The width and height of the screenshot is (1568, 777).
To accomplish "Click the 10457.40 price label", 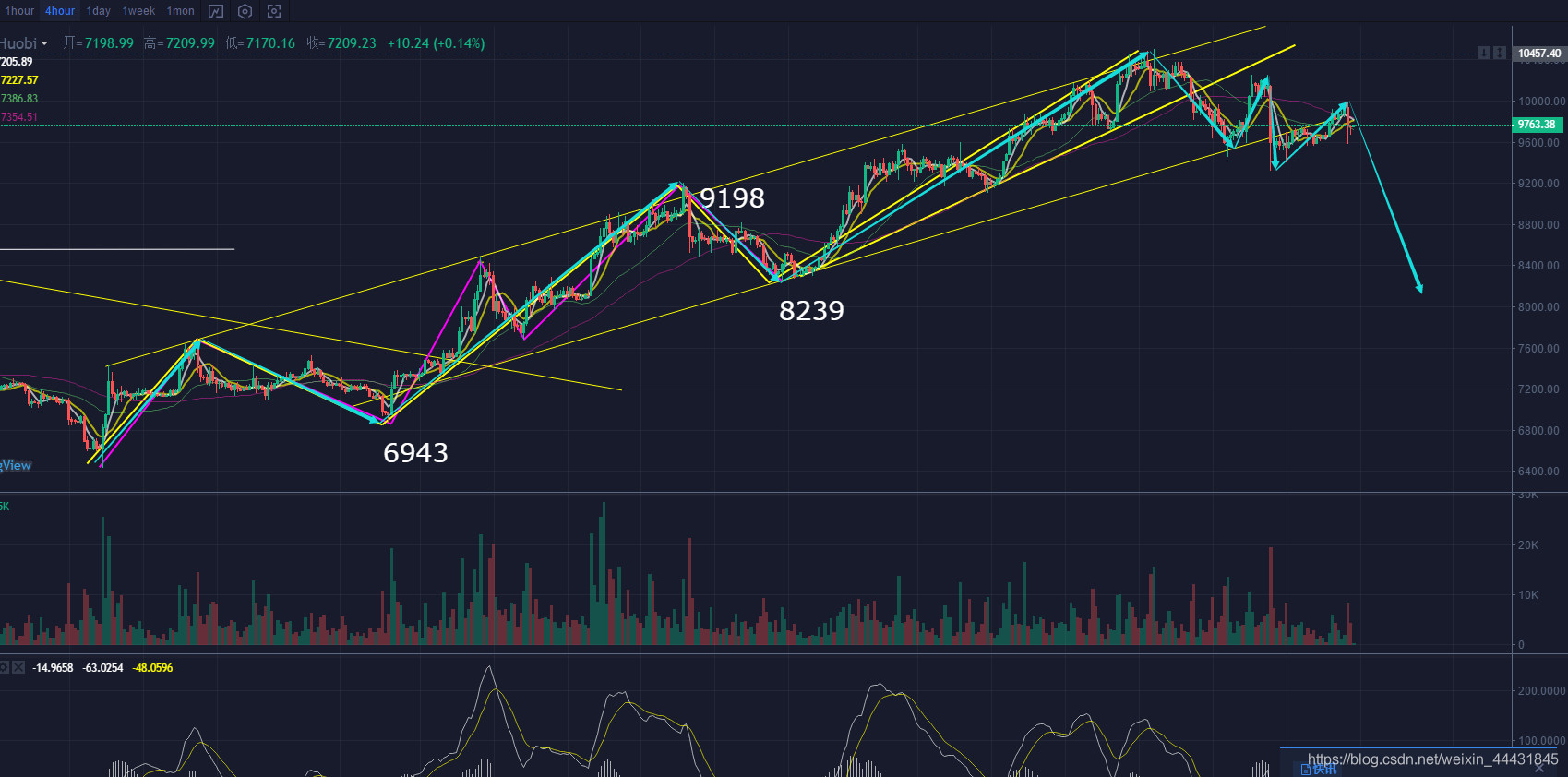I will click(x=1538, y=54).
